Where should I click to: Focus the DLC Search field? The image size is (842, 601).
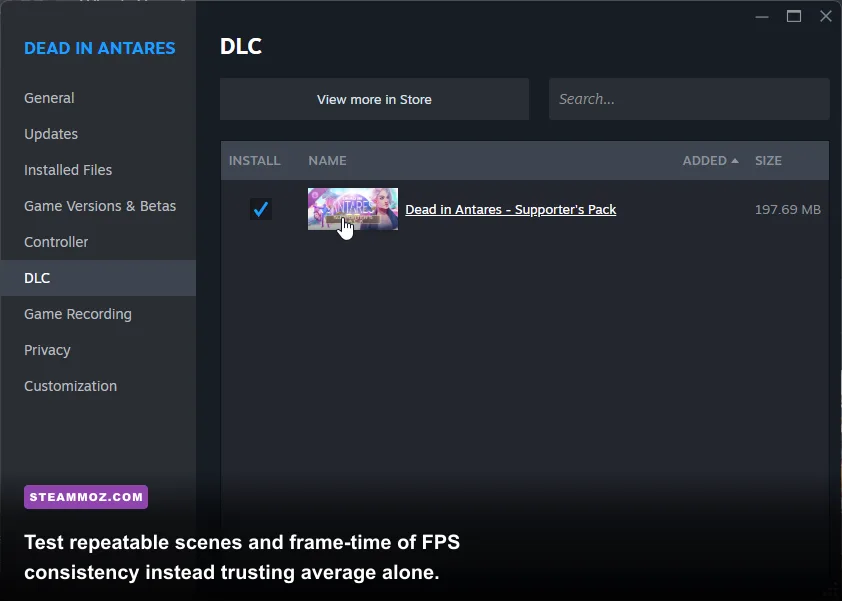[x=689, y=99]
